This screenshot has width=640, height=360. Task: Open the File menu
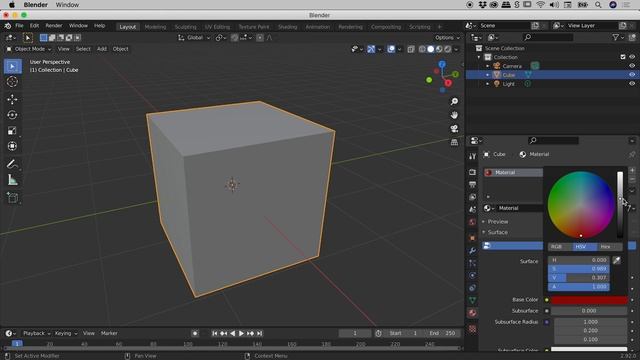click(x=19, y=26)
